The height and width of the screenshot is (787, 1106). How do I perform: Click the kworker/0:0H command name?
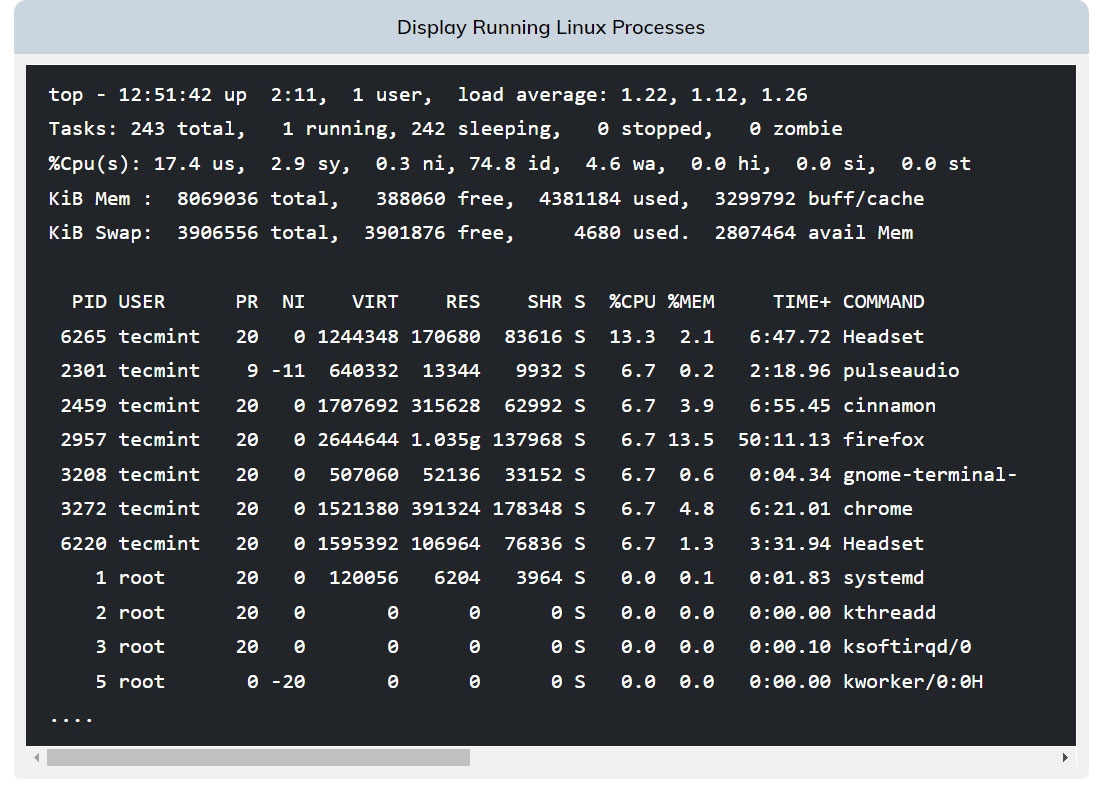(x=913, y=682)
